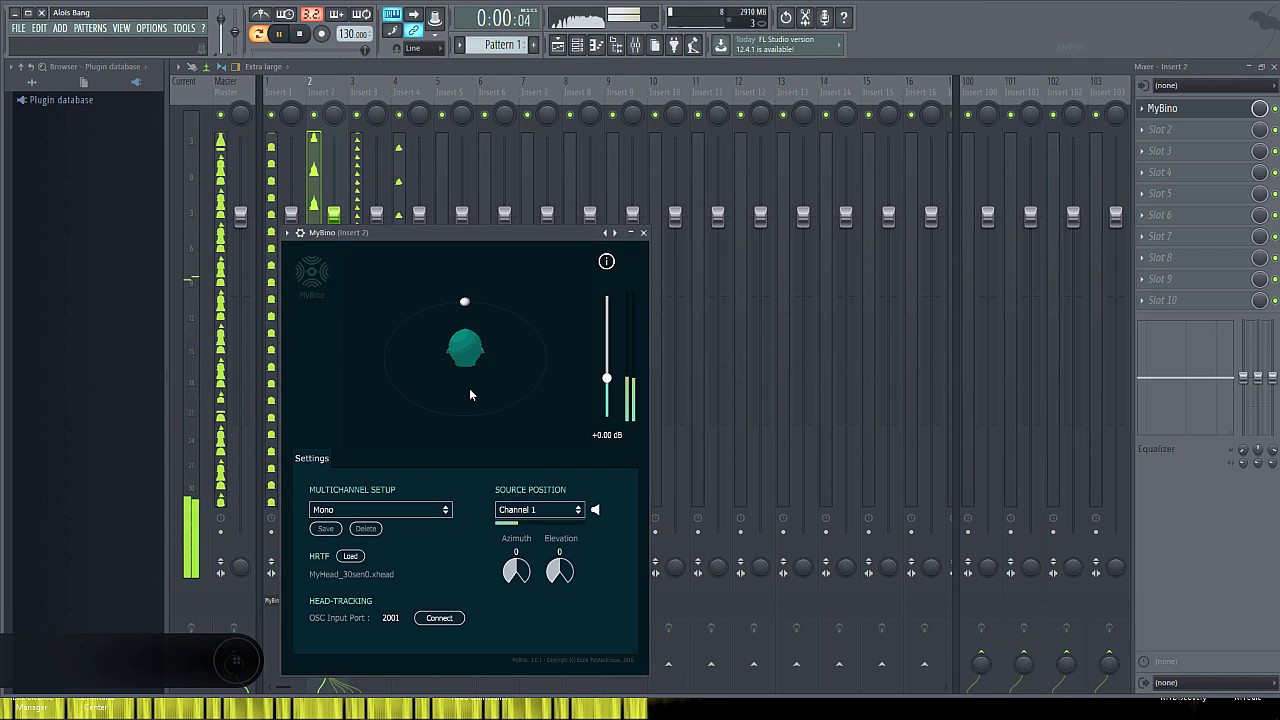The height and width of the screenshot is (720, 1280).
Task: Open MyBino window menu arrow
Action: tap(287, 233)
